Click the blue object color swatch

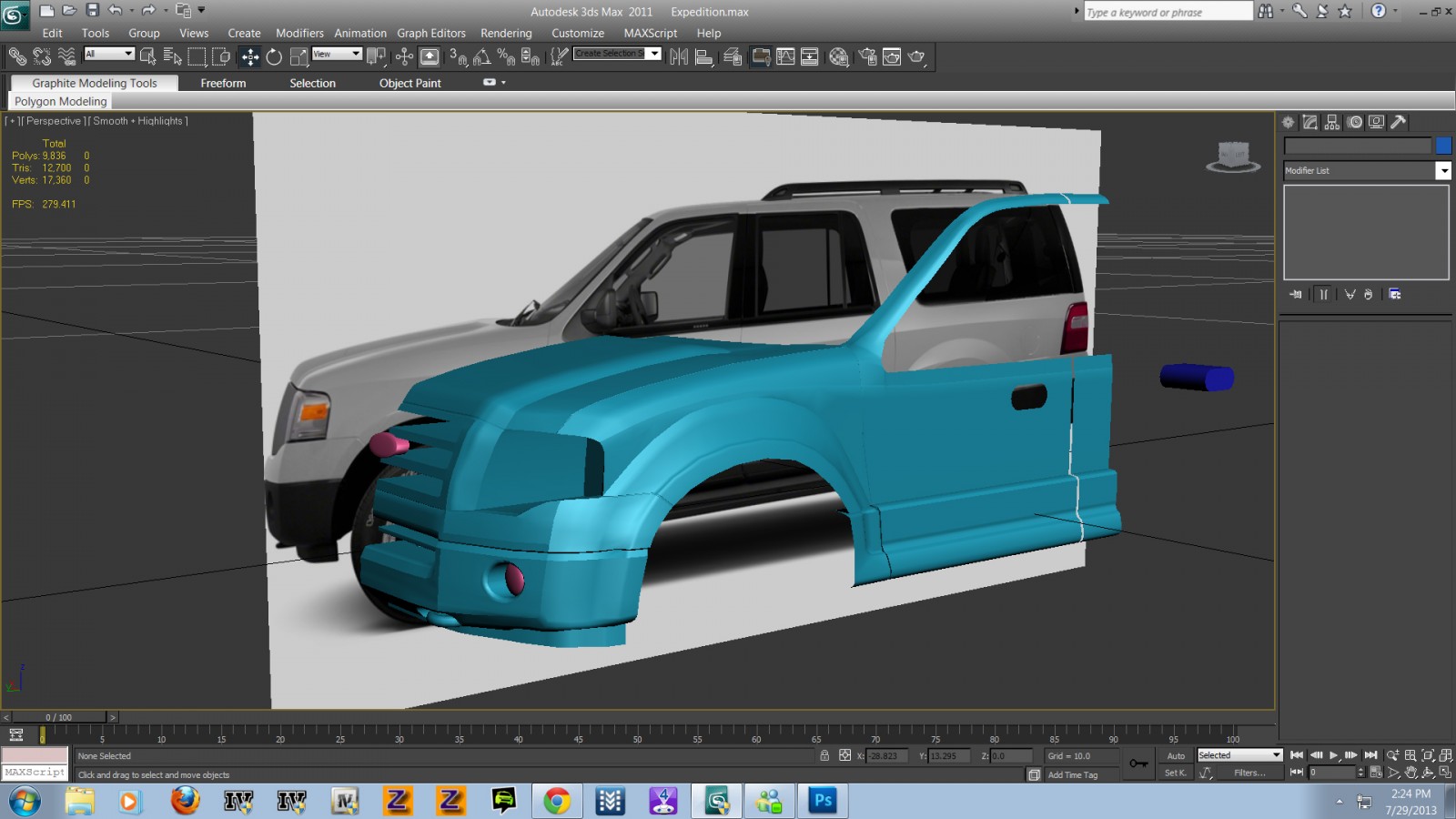1443,146
